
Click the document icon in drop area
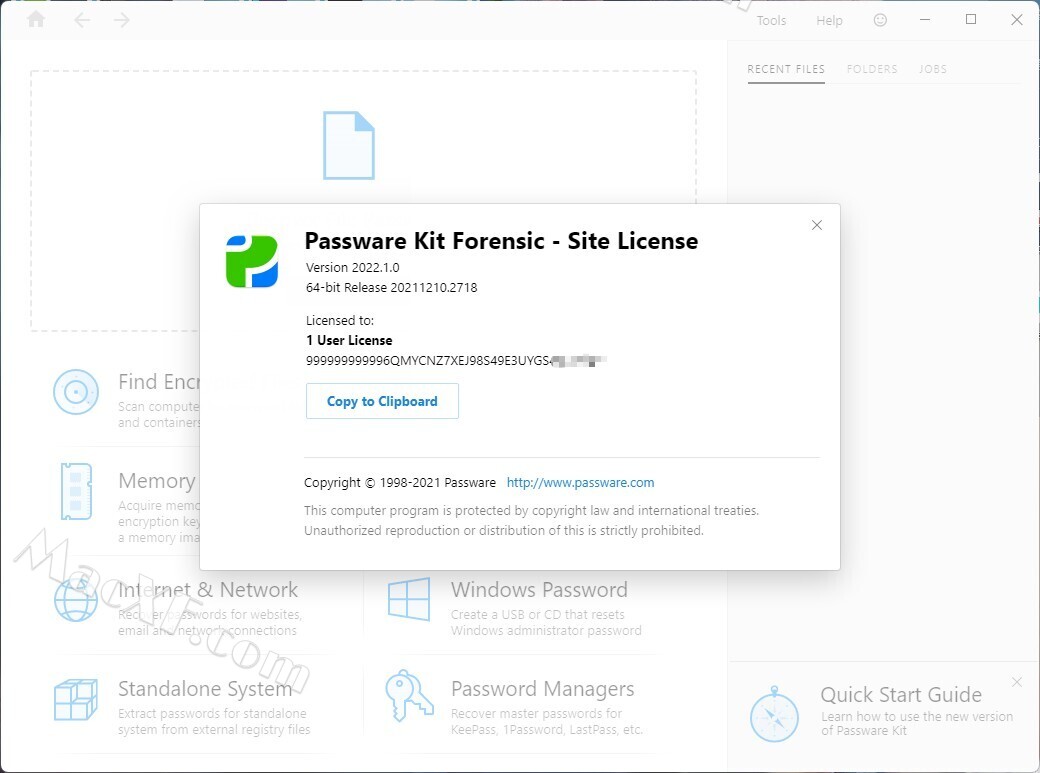point(349,145)
